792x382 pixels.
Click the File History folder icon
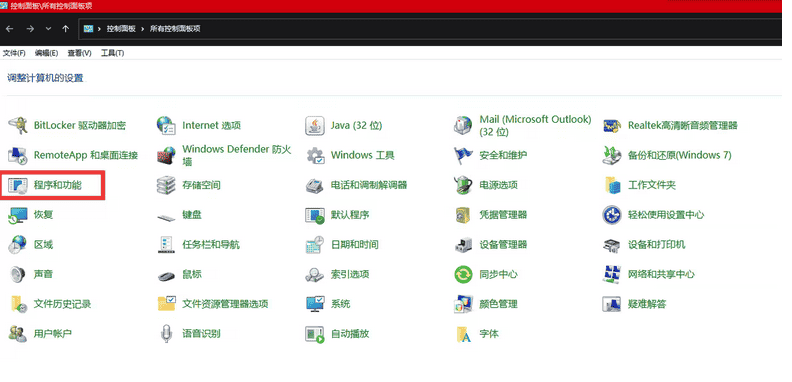pos(18,304)
